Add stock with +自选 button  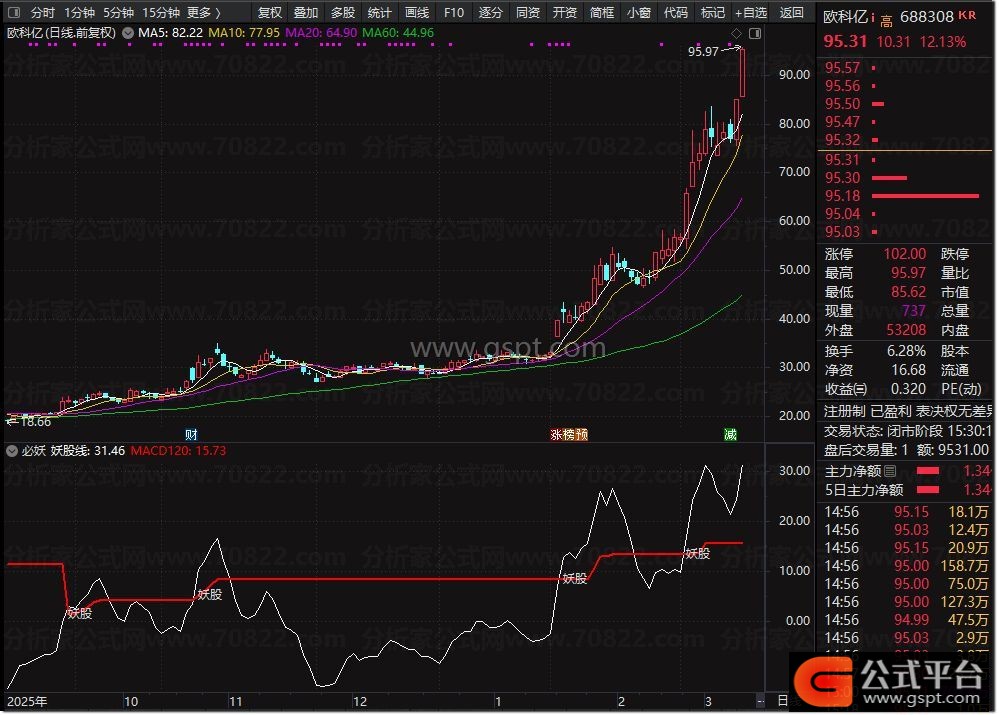pos(750,13)
